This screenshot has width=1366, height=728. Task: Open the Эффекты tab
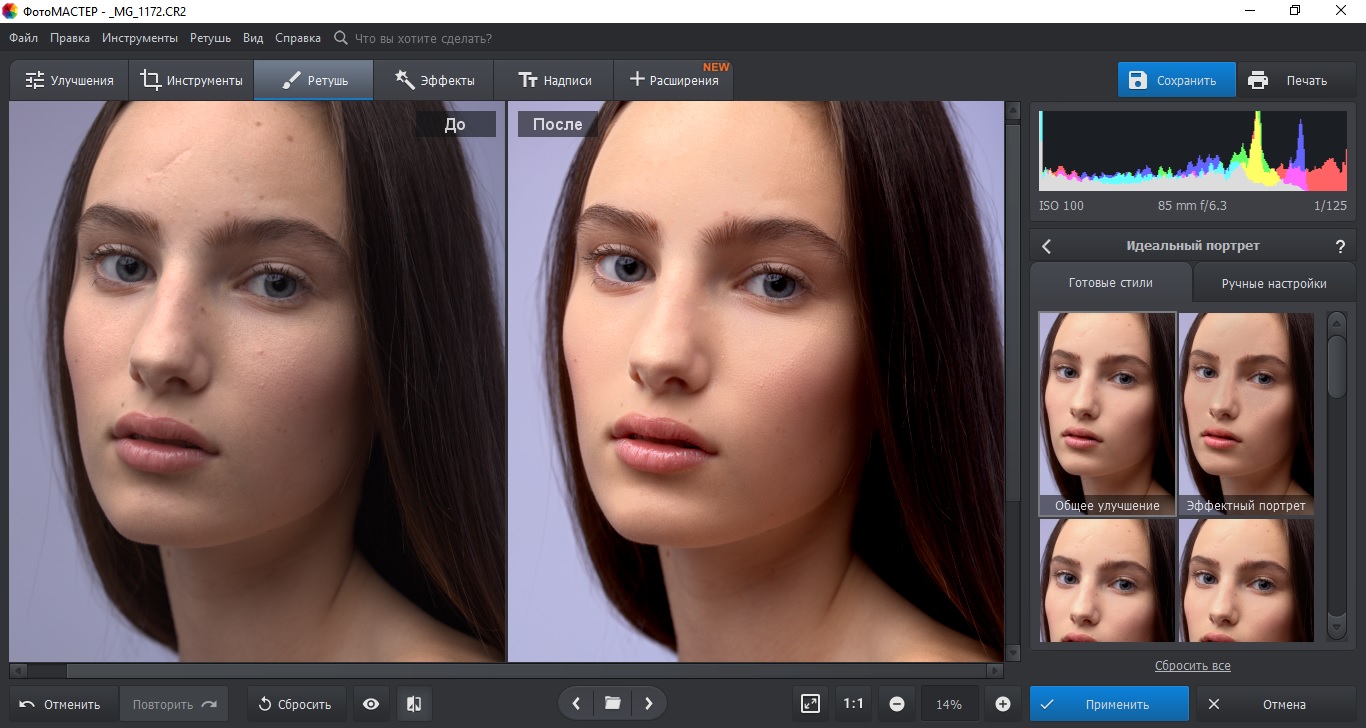(x=434, y=80)
